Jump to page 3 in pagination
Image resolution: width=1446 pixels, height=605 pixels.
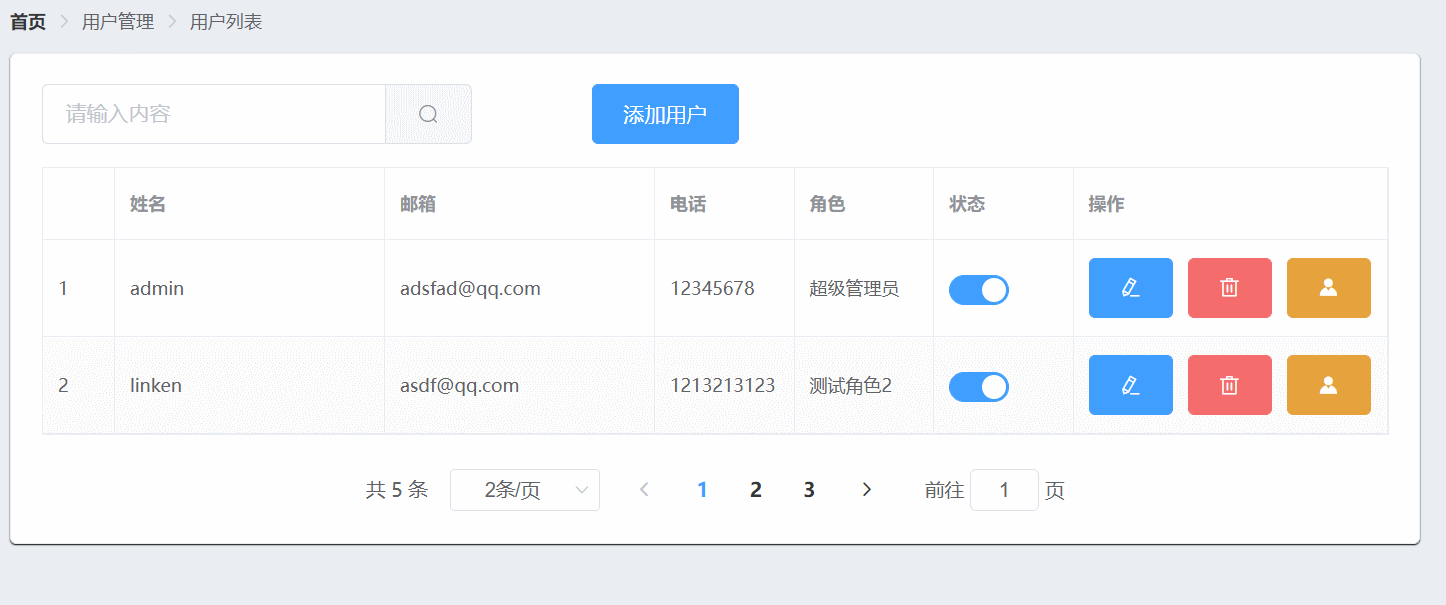click(x=809, y=490)
